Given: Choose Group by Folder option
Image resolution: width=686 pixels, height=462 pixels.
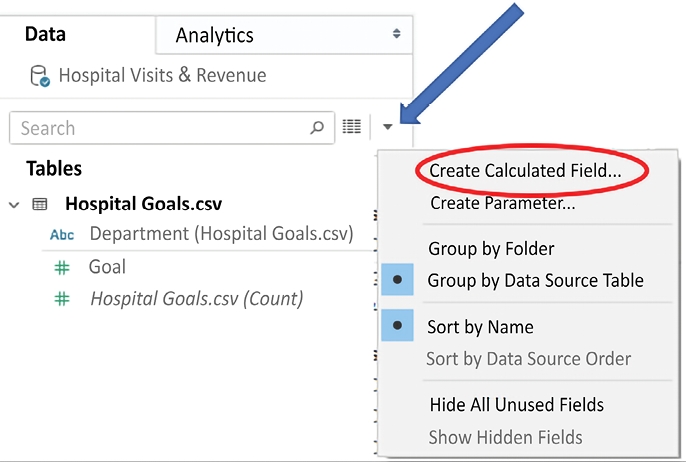Looking at the screenshot, I should click(491, 248).
